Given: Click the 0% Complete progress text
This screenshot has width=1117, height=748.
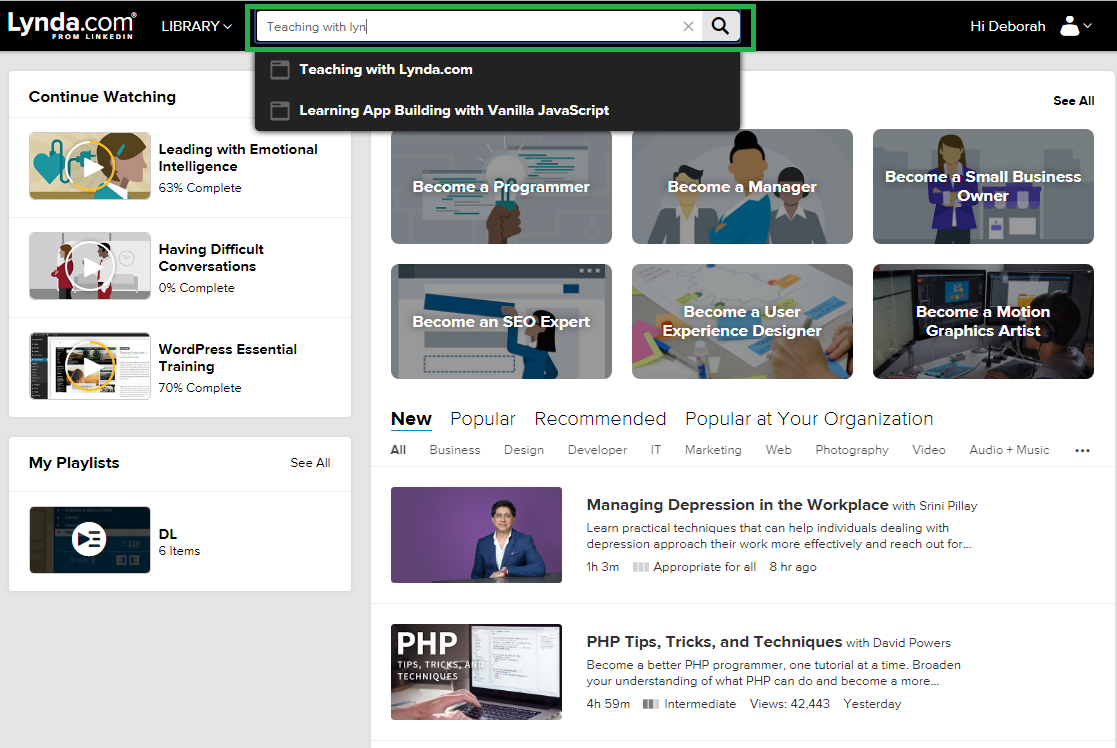Looking at the screenshot, I should pyautogui.click(x=197, y=288).
